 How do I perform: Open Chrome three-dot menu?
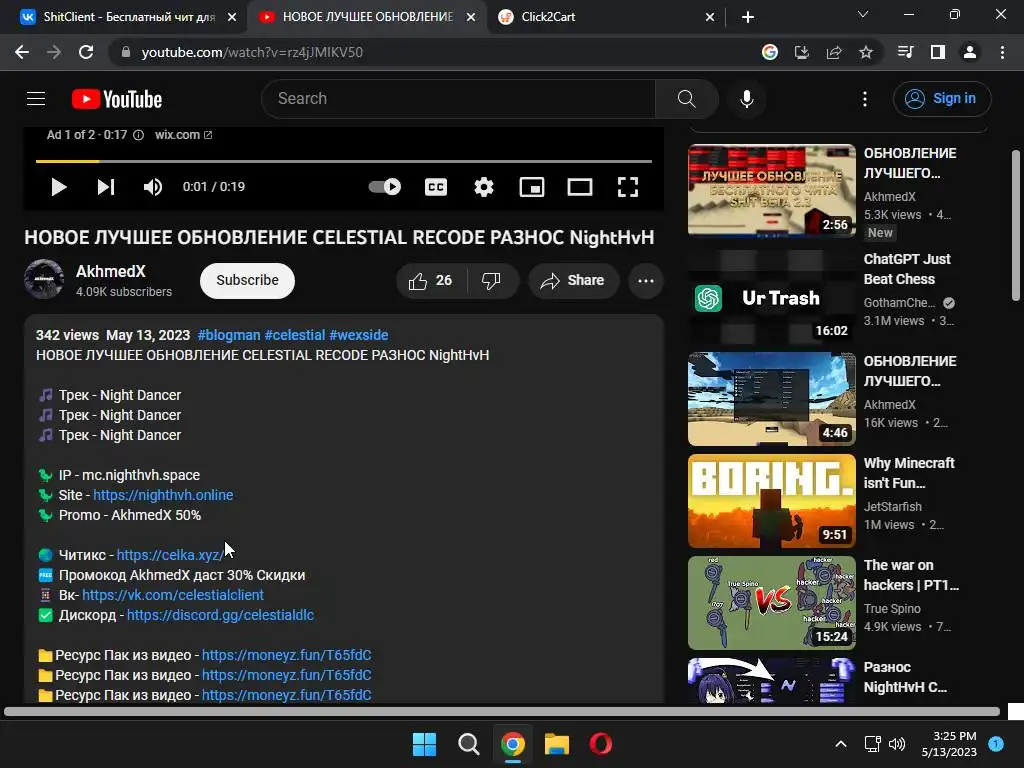(x=1002, y=52)
